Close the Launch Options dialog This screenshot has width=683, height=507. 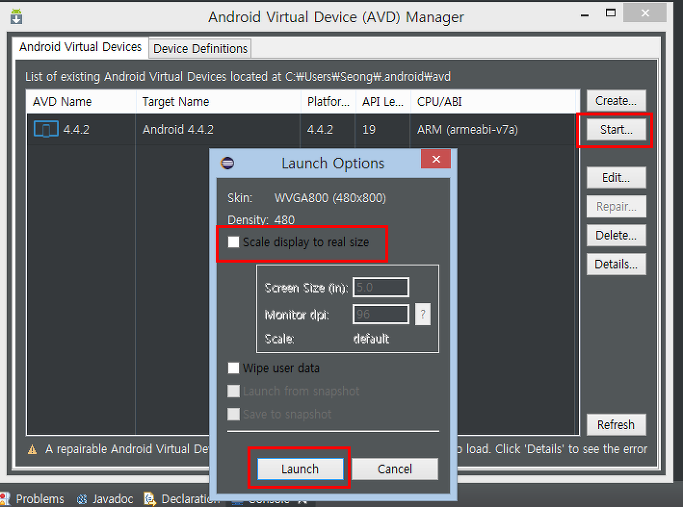click(x=436, y=159)
